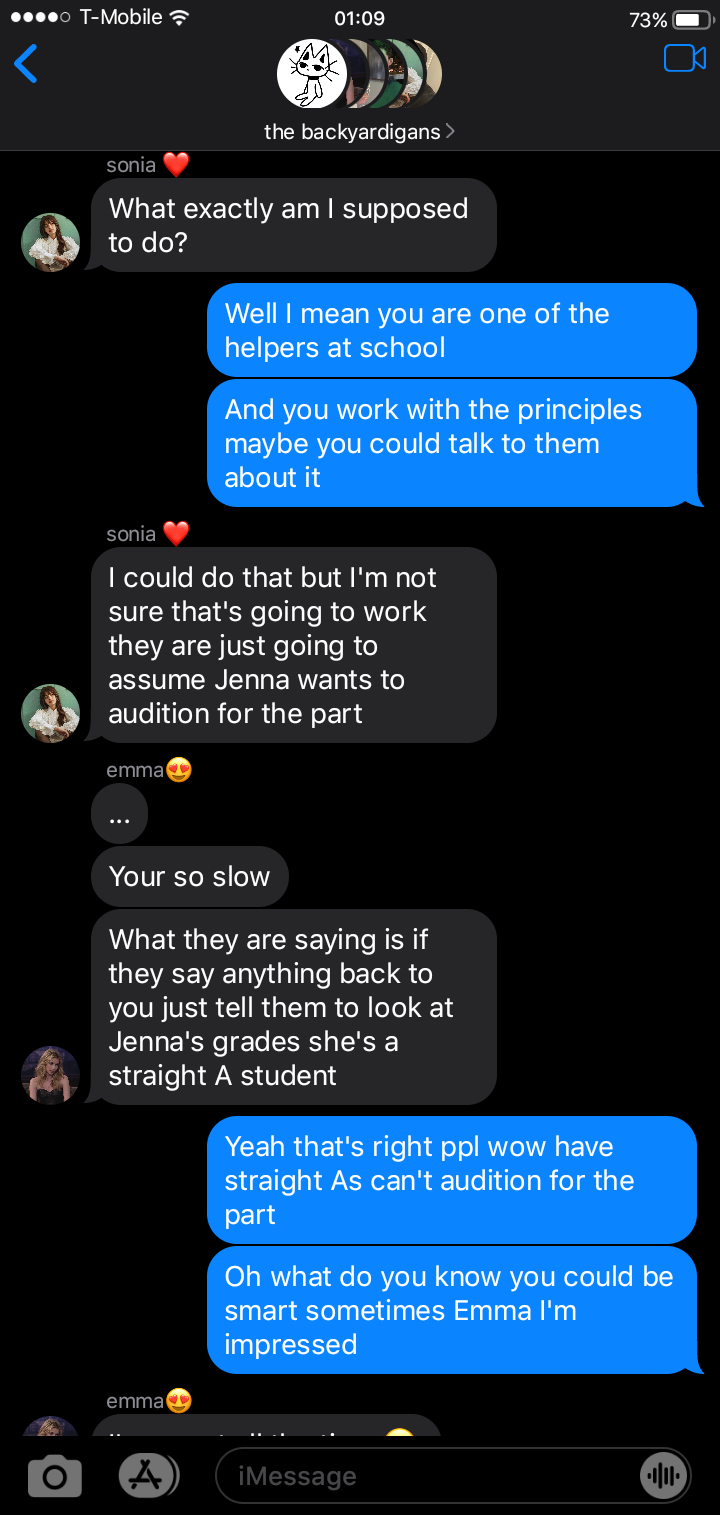Select the 'work with the principles' message
Image resolution: width=720 pixels, height=1515 pixels.
point(451,443)
